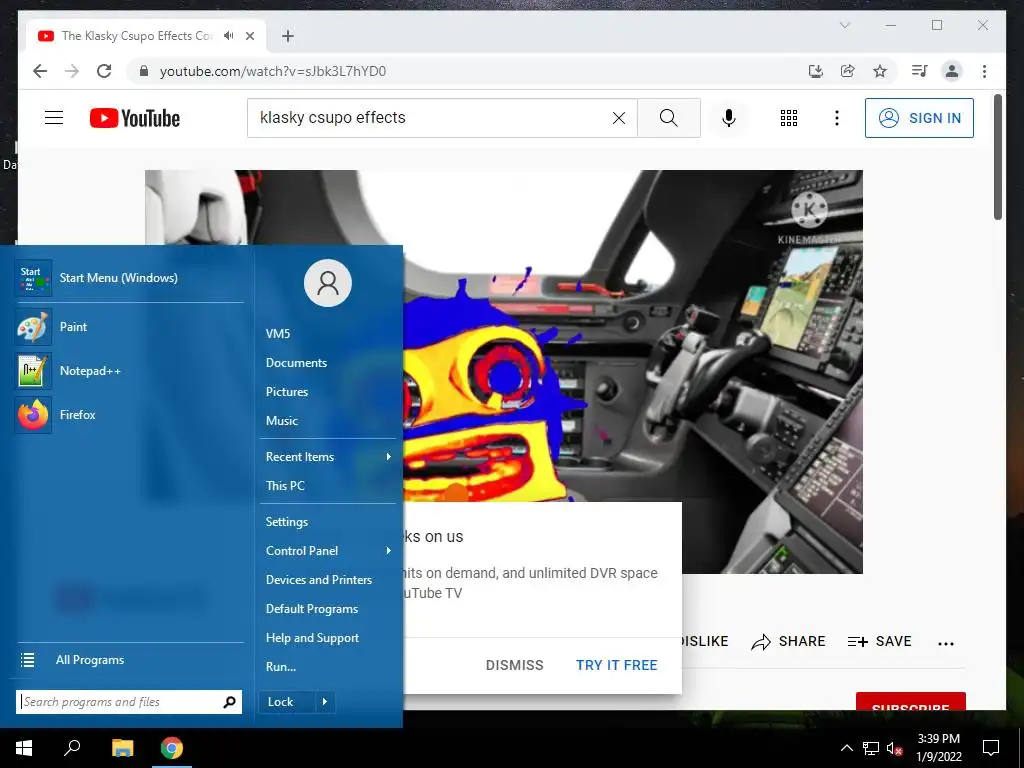Click the address bar URL
The width and height of the screenshot is (1024, 768).
coord(273,71)
